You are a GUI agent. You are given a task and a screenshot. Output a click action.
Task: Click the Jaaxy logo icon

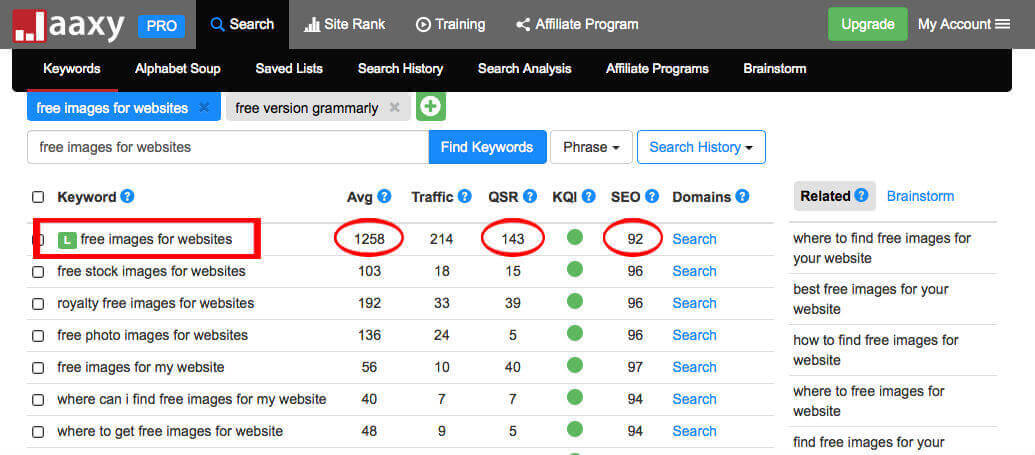pos(29,26)
